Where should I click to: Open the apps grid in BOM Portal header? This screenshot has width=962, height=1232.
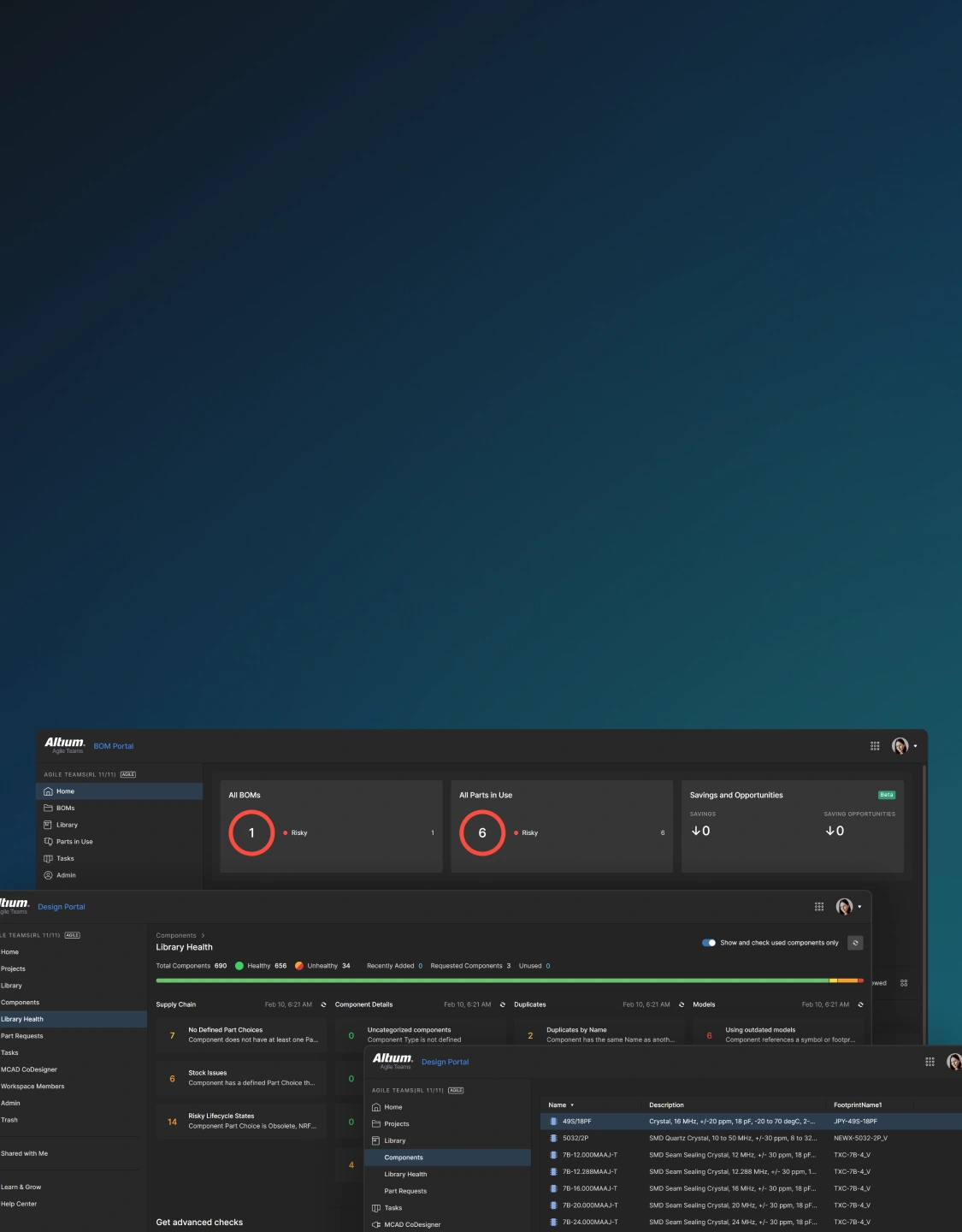[875, 746]
